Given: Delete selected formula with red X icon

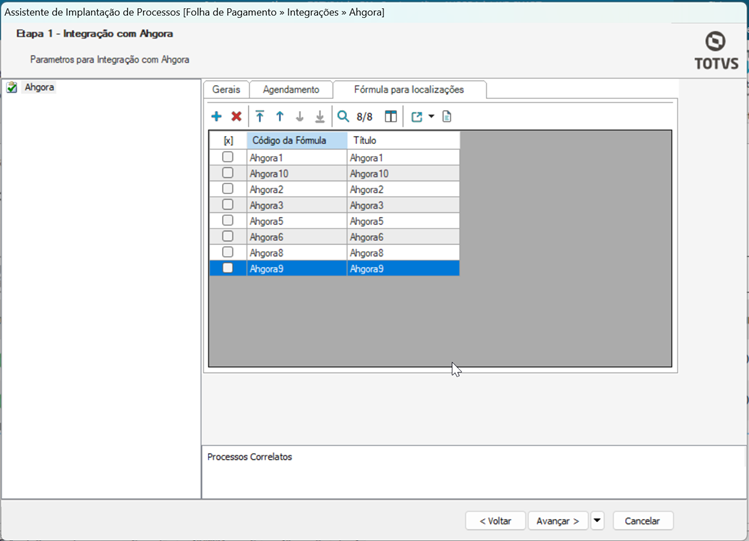Looking at the screenshot, I should 236,117.
